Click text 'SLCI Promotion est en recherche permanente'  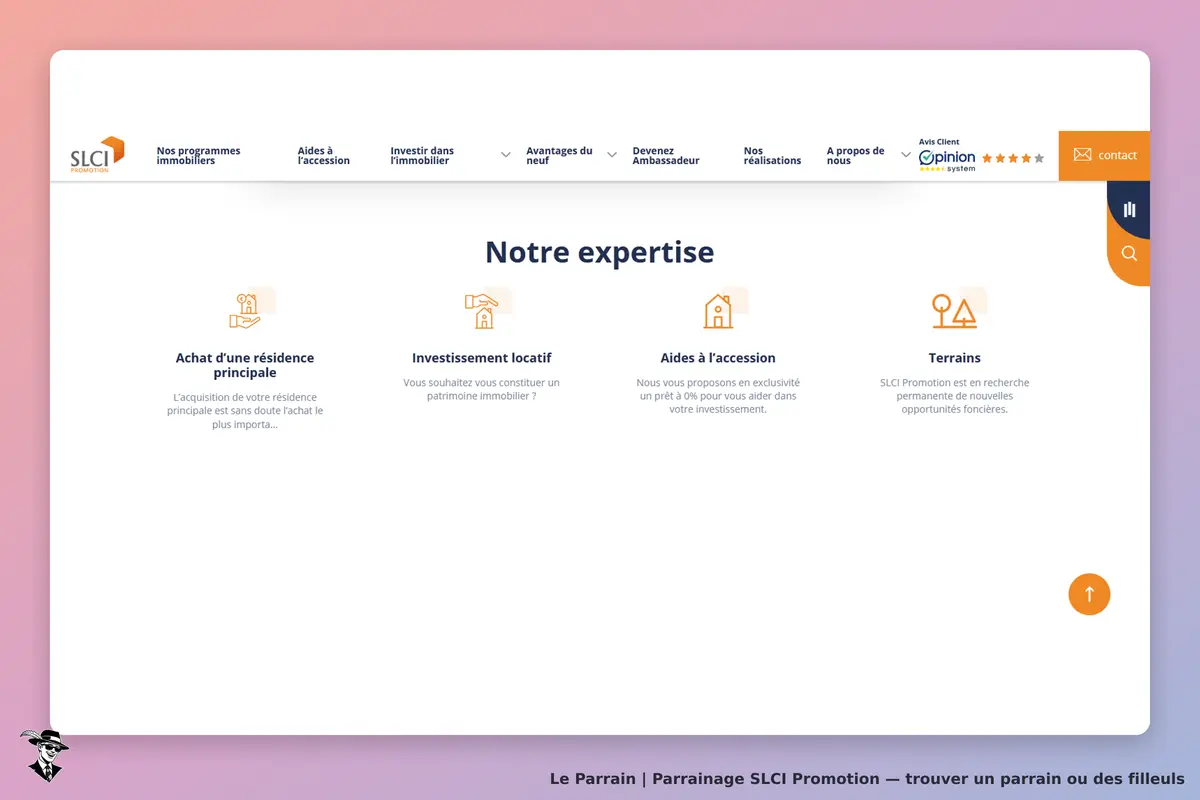[x=954, y=396]
